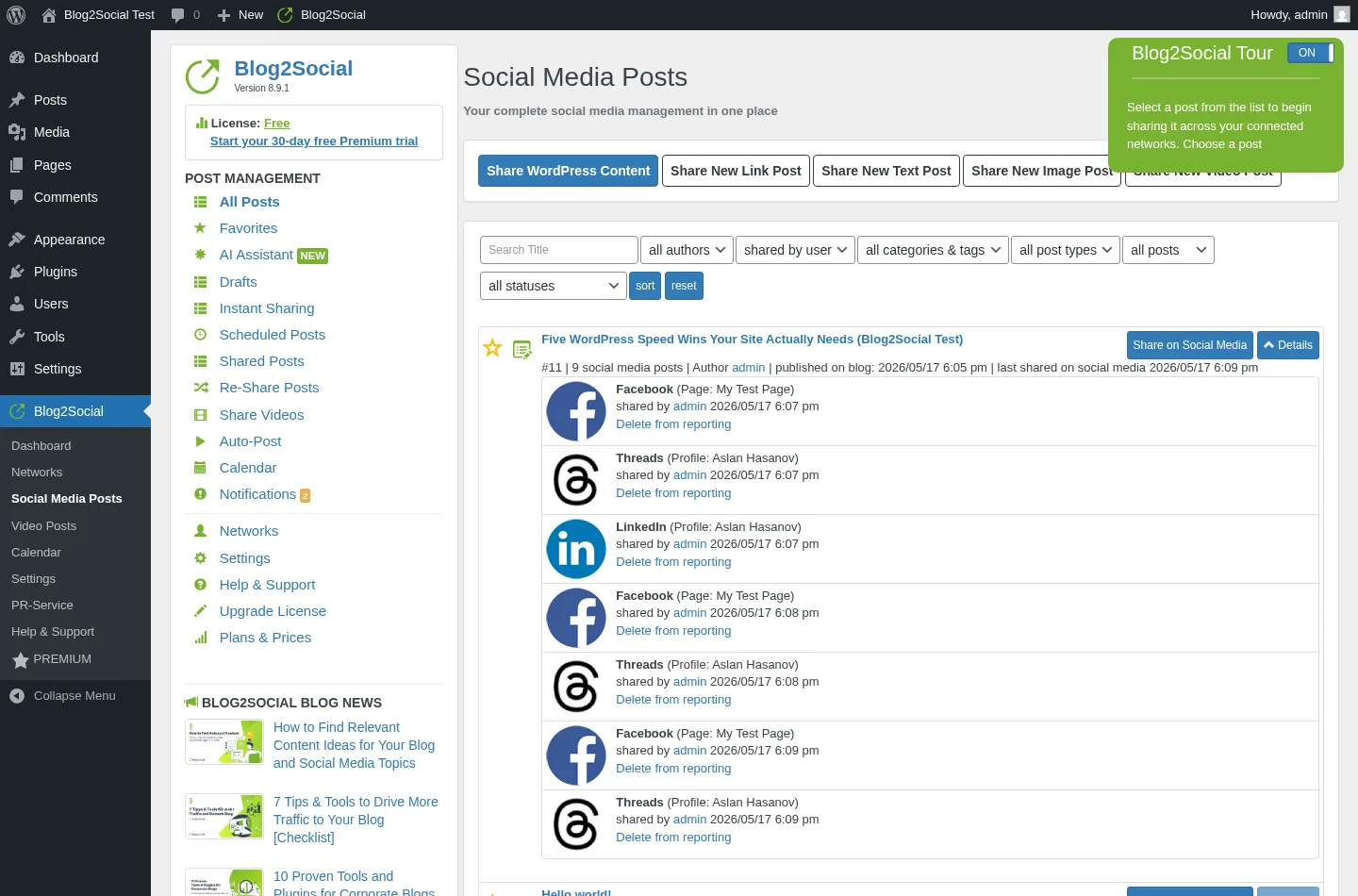Select the Share New Text Post tab

coord(886,171)
